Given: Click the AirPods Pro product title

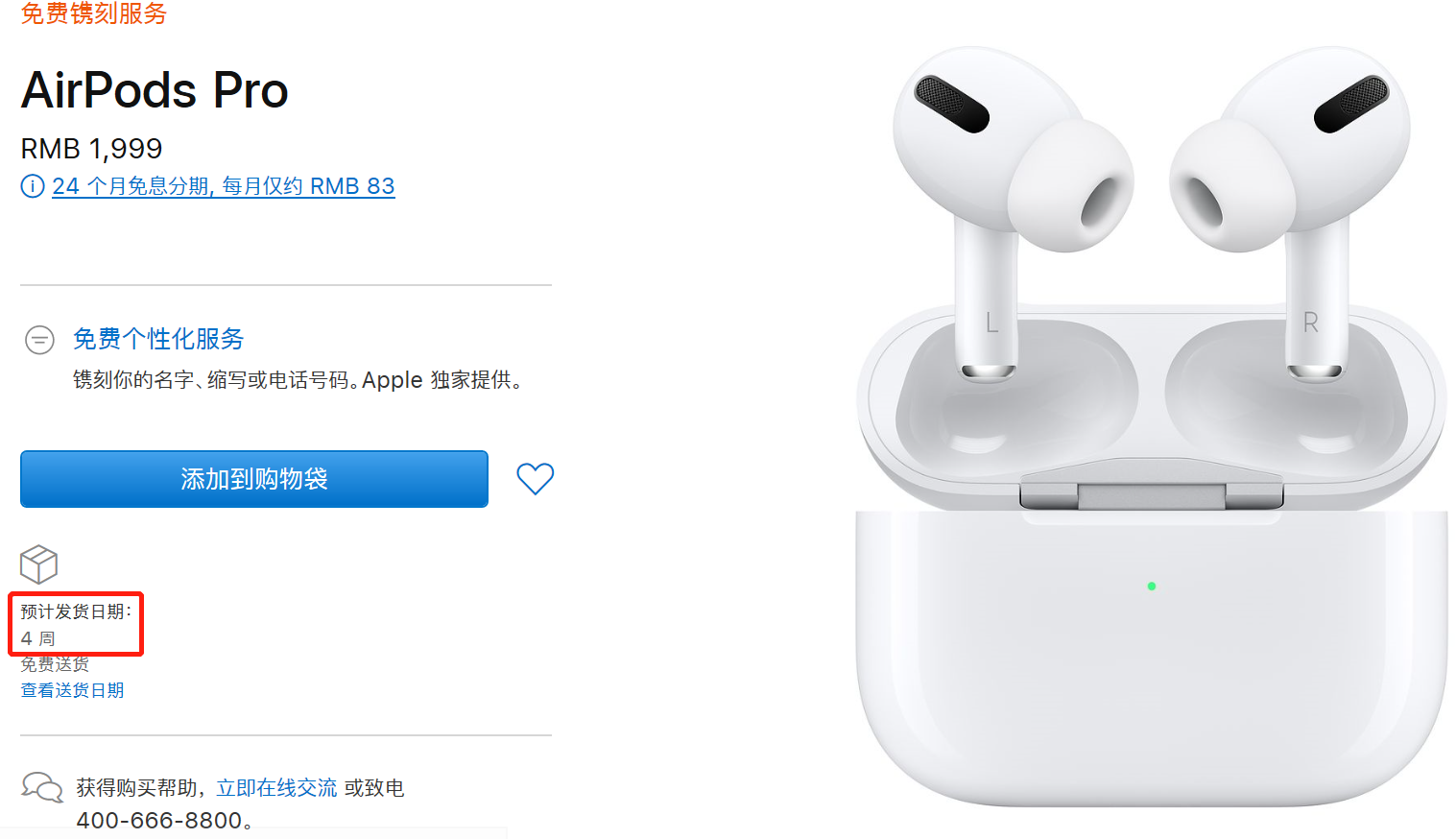Looking at the screenshot, I should tap(155, 90).
